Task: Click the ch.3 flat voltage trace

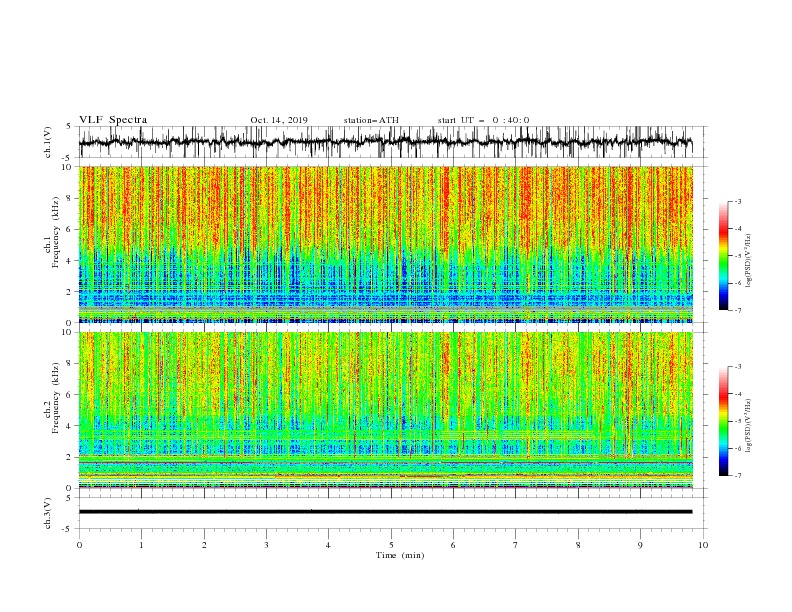Action: click(x=385, y=512)
